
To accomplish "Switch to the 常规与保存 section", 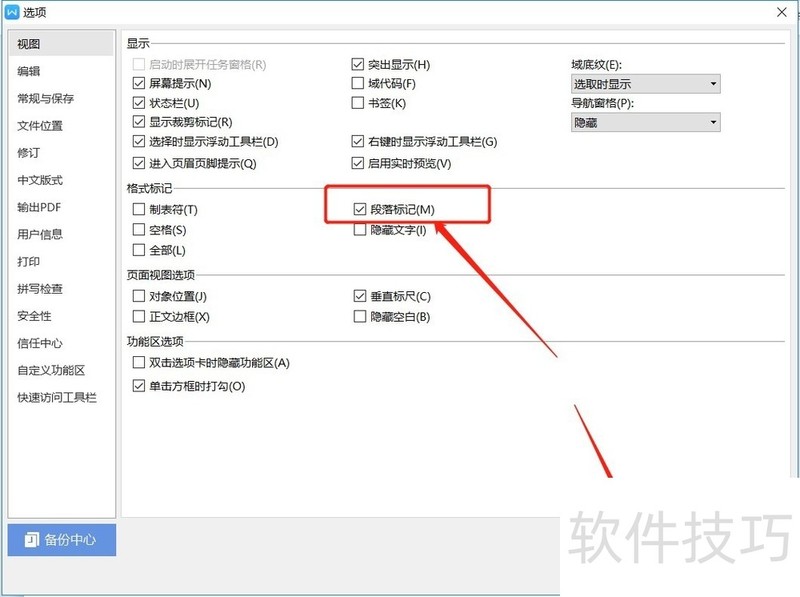I will 45,99.
